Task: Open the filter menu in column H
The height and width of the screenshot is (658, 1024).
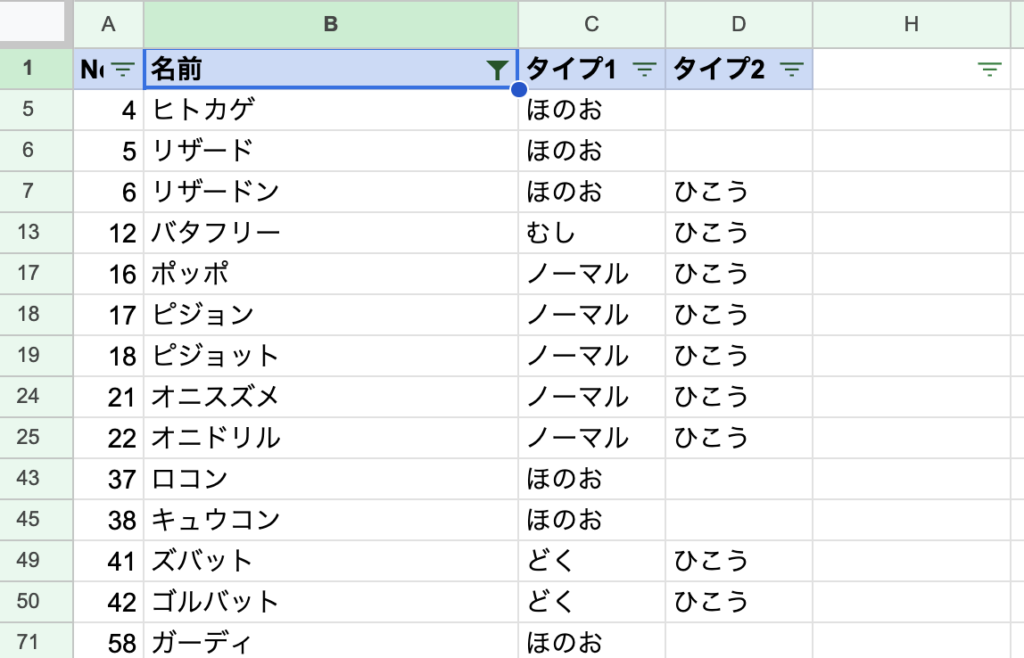Action: click(x=989, y=69)
